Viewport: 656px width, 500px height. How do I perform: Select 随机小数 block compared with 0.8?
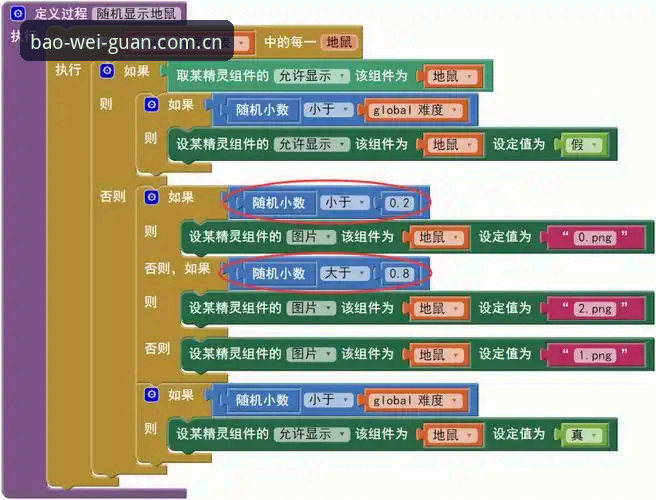click(278, 274)
